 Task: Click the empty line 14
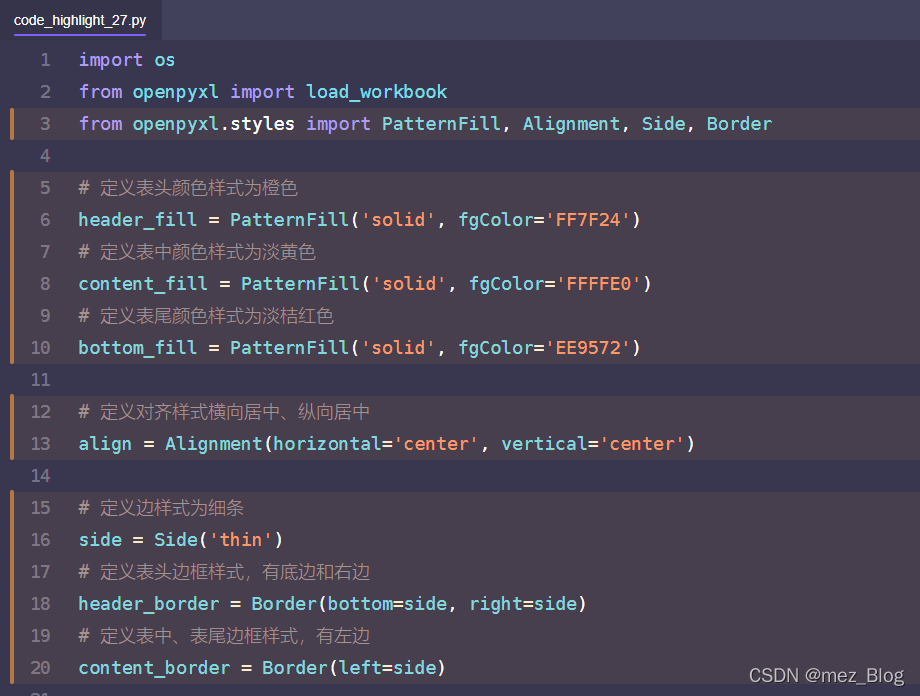pos(400,476)
